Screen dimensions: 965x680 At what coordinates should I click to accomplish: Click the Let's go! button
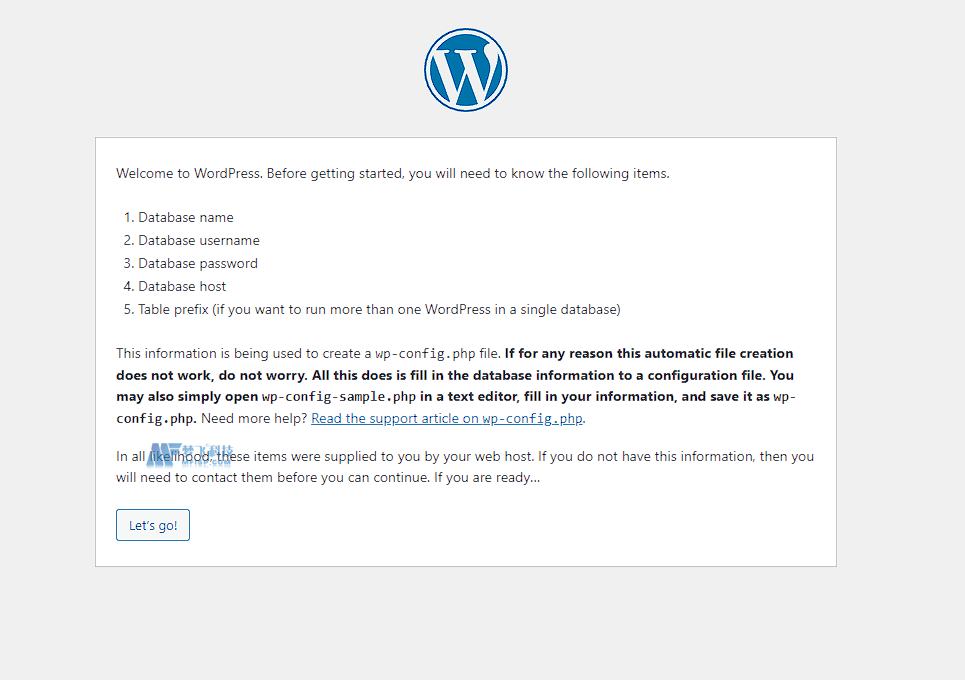click(x=153, y=525)
